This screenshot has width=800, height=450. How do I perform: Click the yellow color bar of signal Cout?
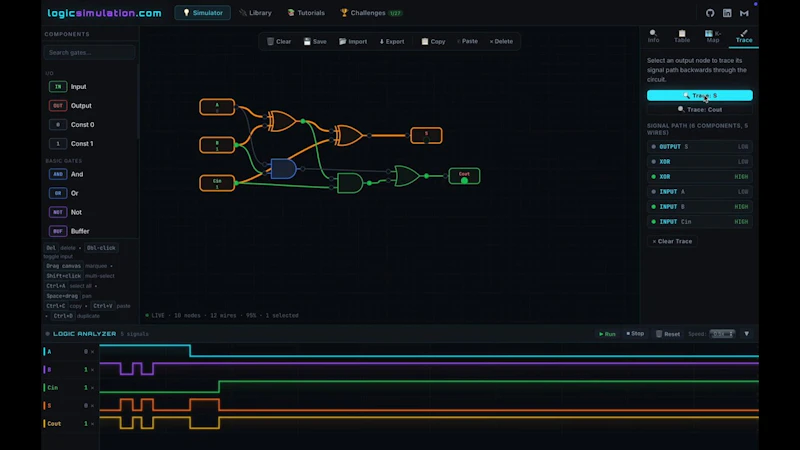pyautogui.click(x=44, y=423)
